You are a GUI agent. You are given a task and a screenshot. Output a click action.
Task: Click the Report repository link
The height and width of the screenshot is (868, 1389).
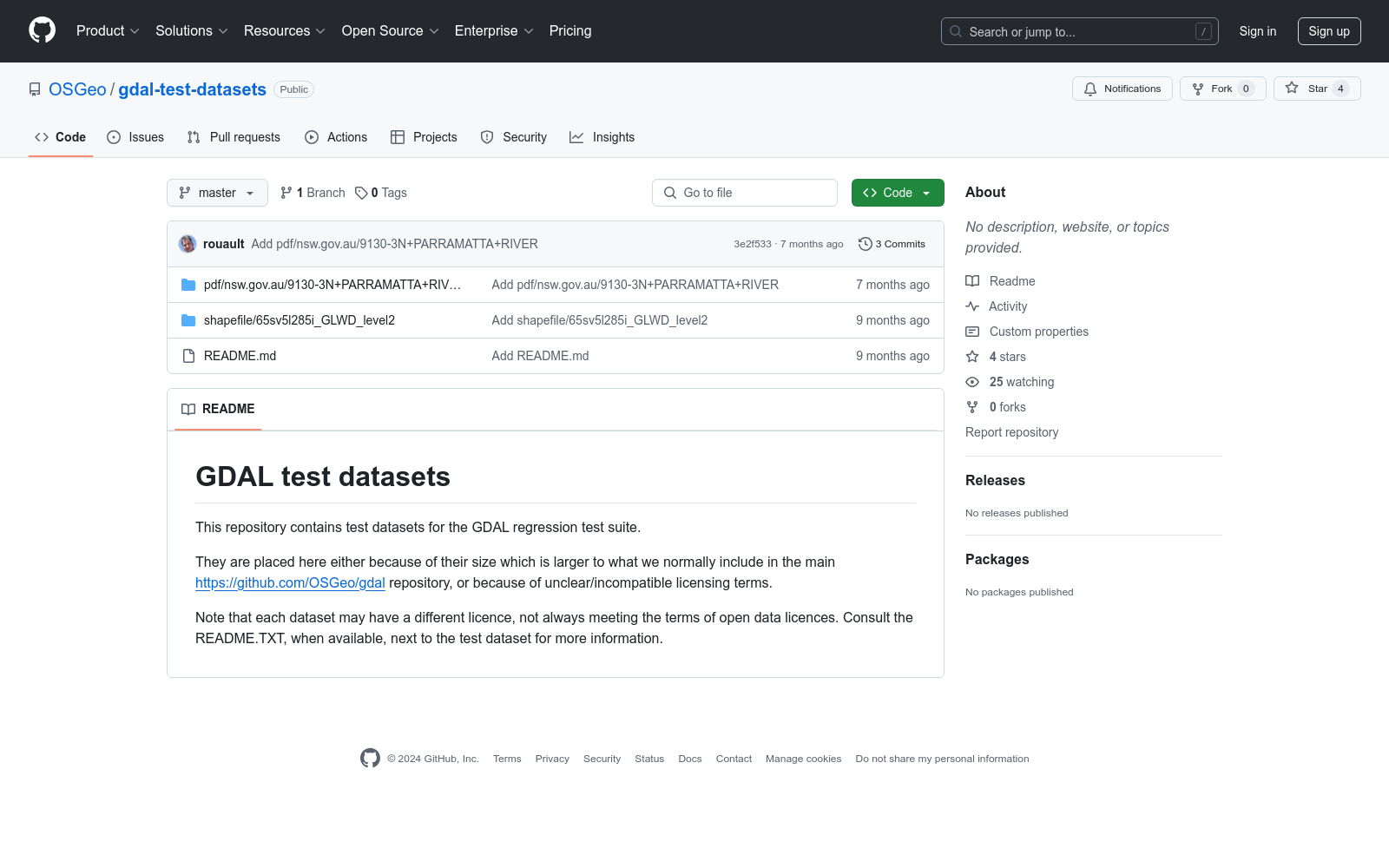[1012, 432]
